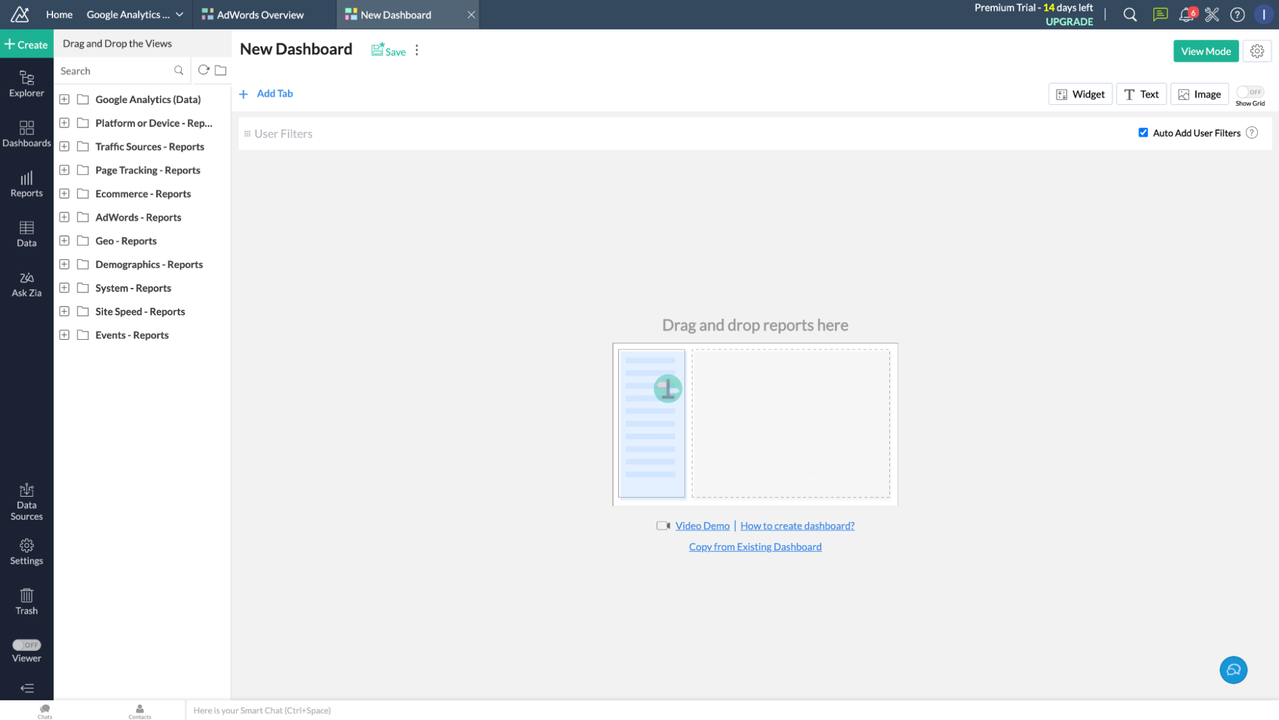Open dashboard settings with the gear icon
This screenshot has height=720, width=1279.
[1256, 50]
